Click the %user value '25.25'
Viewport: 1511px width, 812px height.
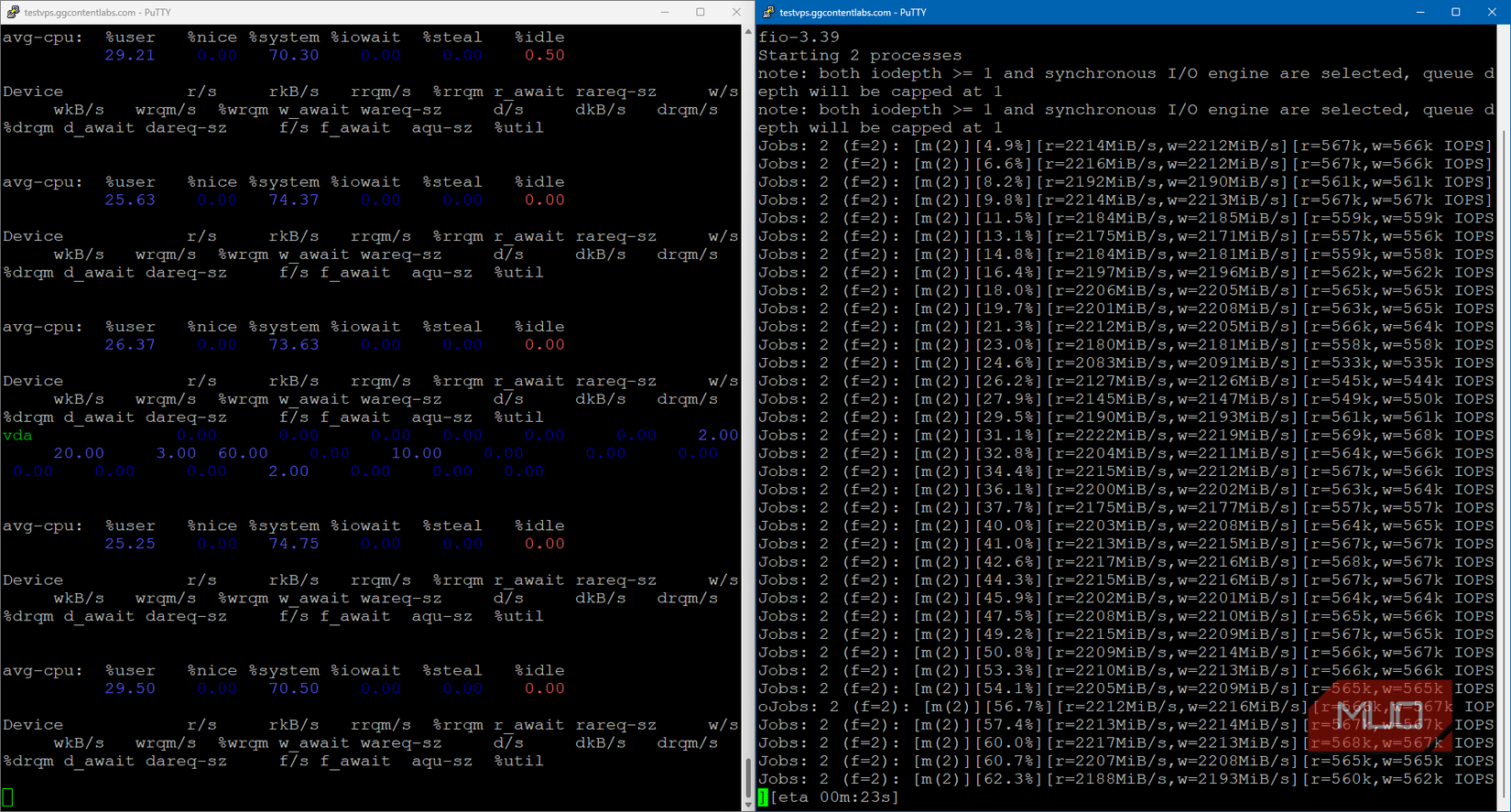click(130, 545)
